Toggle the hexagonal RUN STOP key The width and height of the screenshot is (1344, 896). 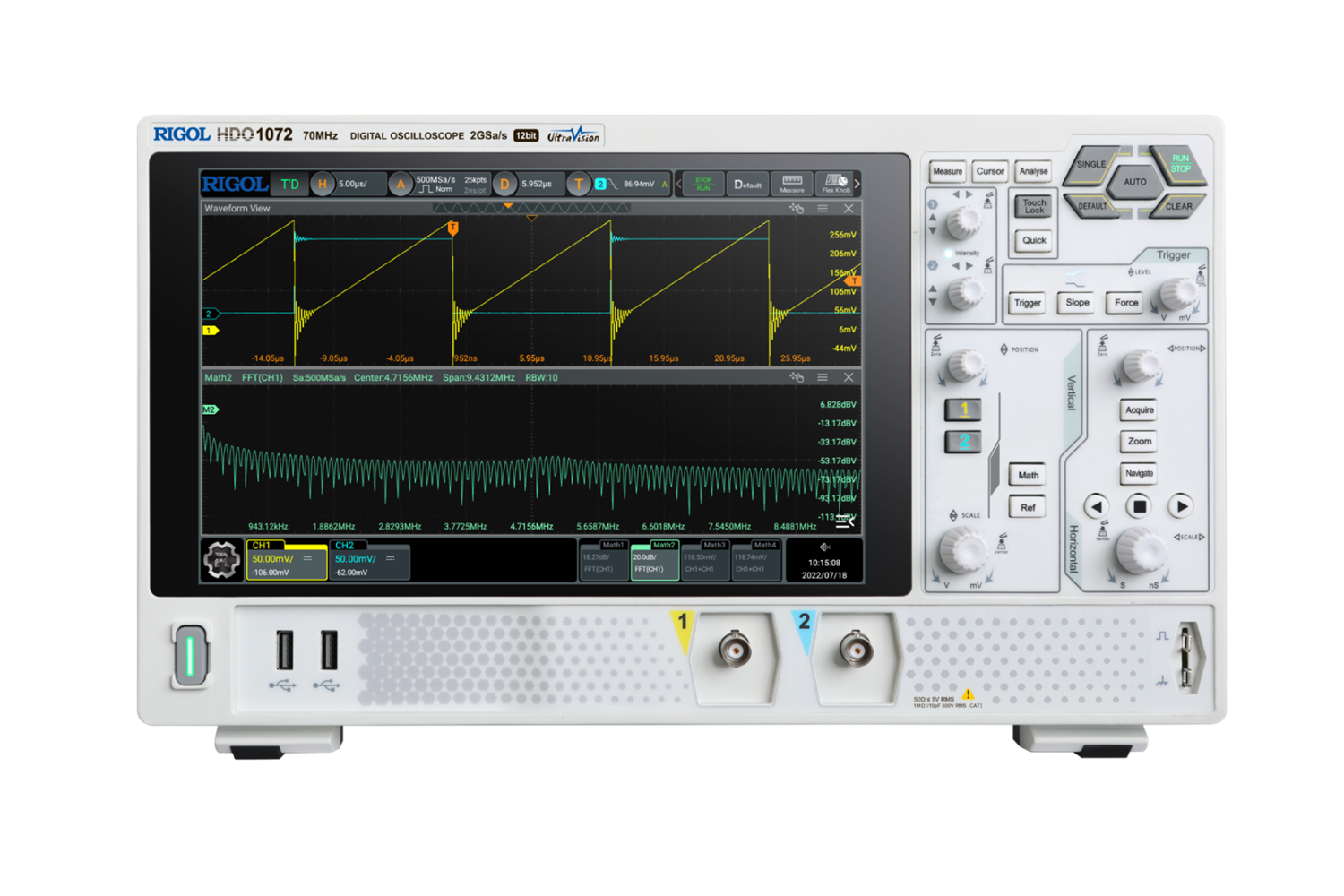[x=1179, y=164]
